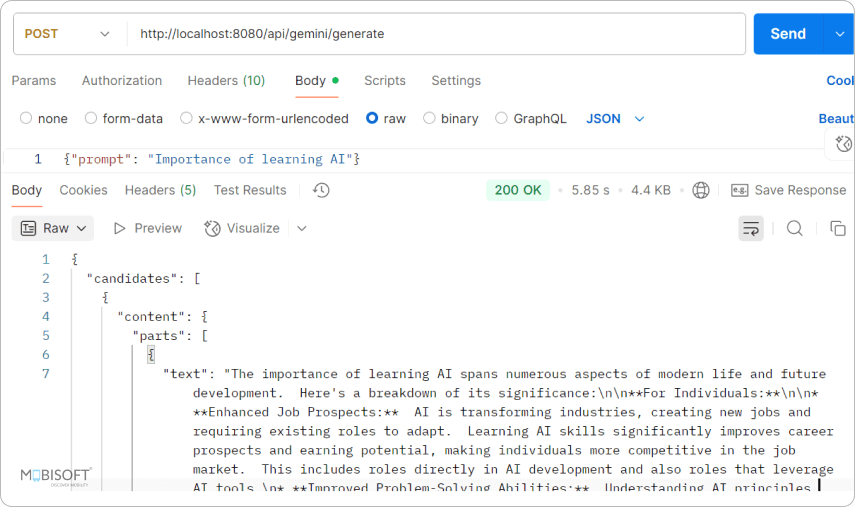
Task: Switch to the Authorization tab
Action: click(x=122, y=80)
